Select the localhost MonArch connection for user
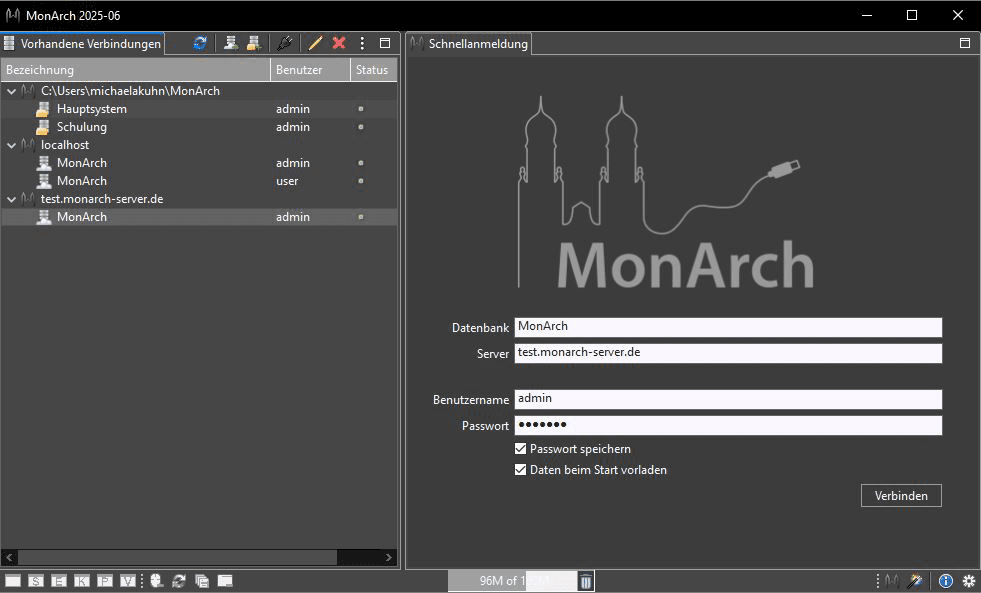The height and width of the screenshot is (593, 981). click(x=199, y=181)
